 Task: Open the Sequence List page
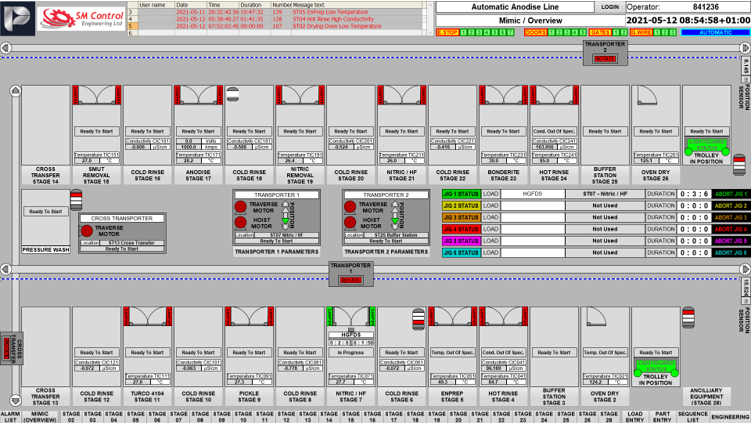pyautogui.click(x=693, y=417)
